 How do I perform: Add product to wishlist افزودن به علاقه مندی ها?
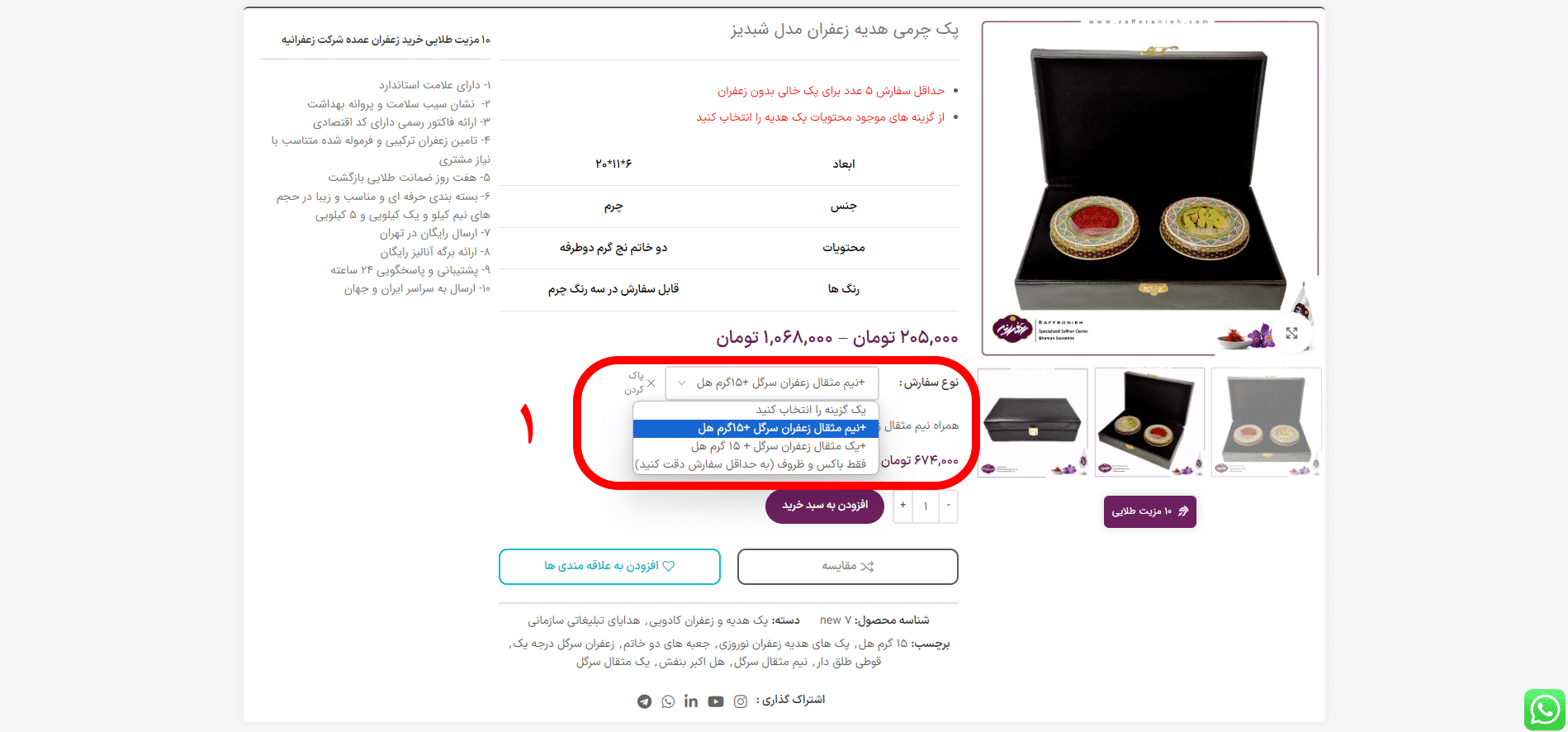pyautogui.click(x=609, y=566)
